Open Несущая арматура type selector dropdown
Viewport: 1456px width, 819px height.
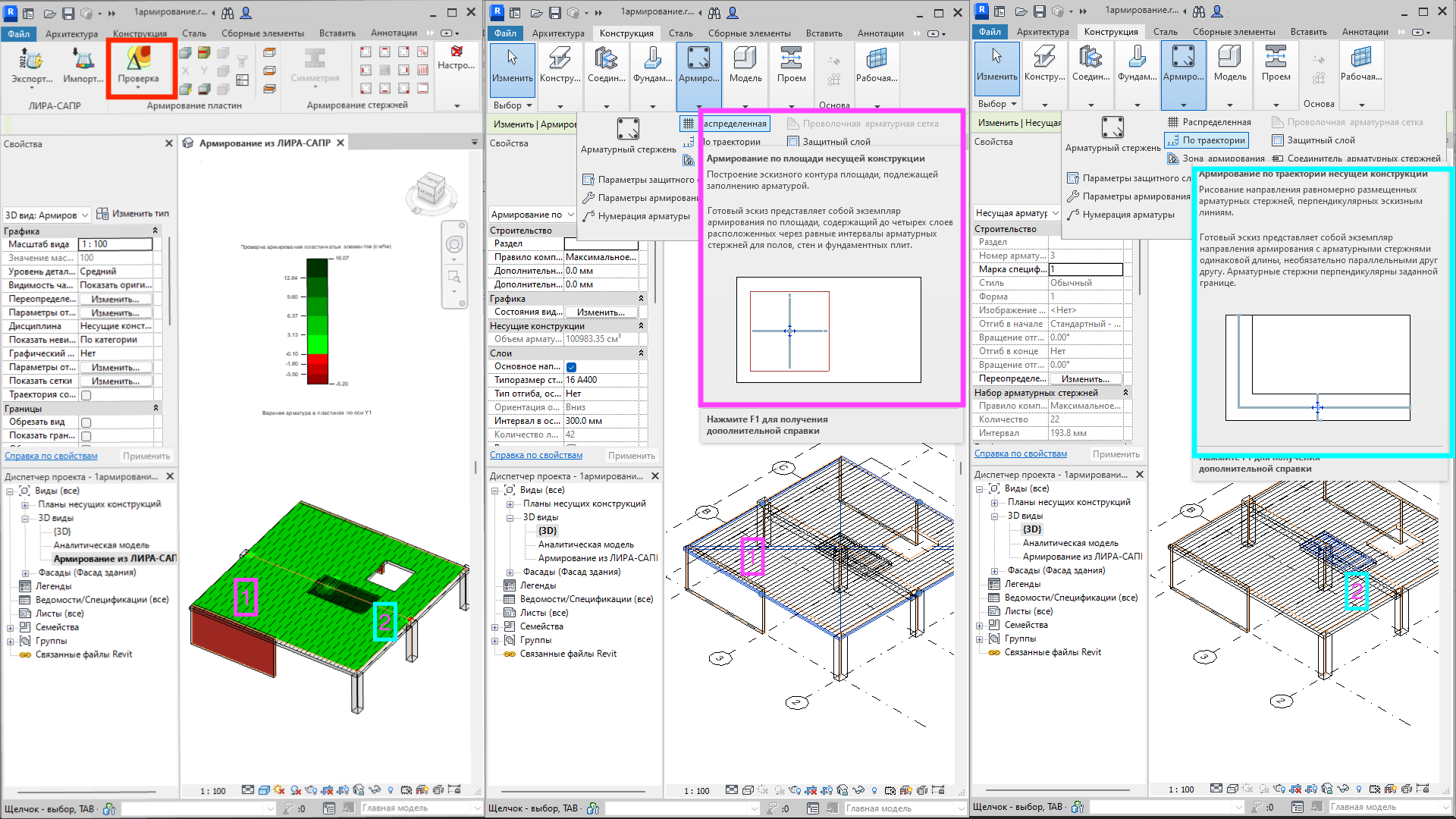1054,213
